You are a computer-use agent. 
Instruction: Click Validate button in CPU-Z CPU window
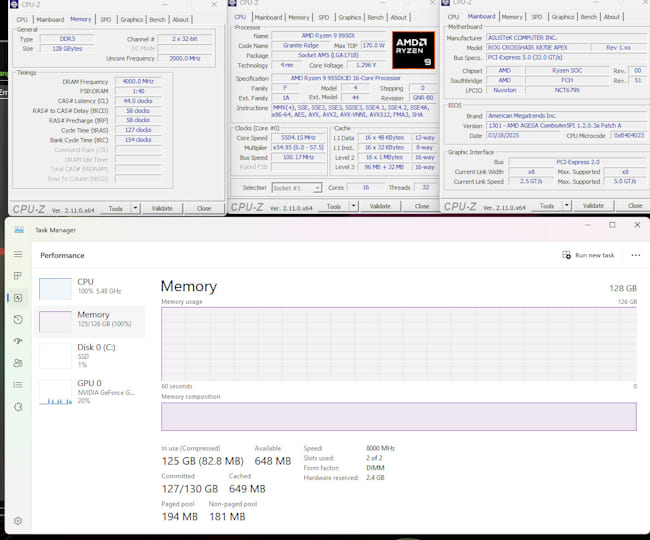pos(380,206)
